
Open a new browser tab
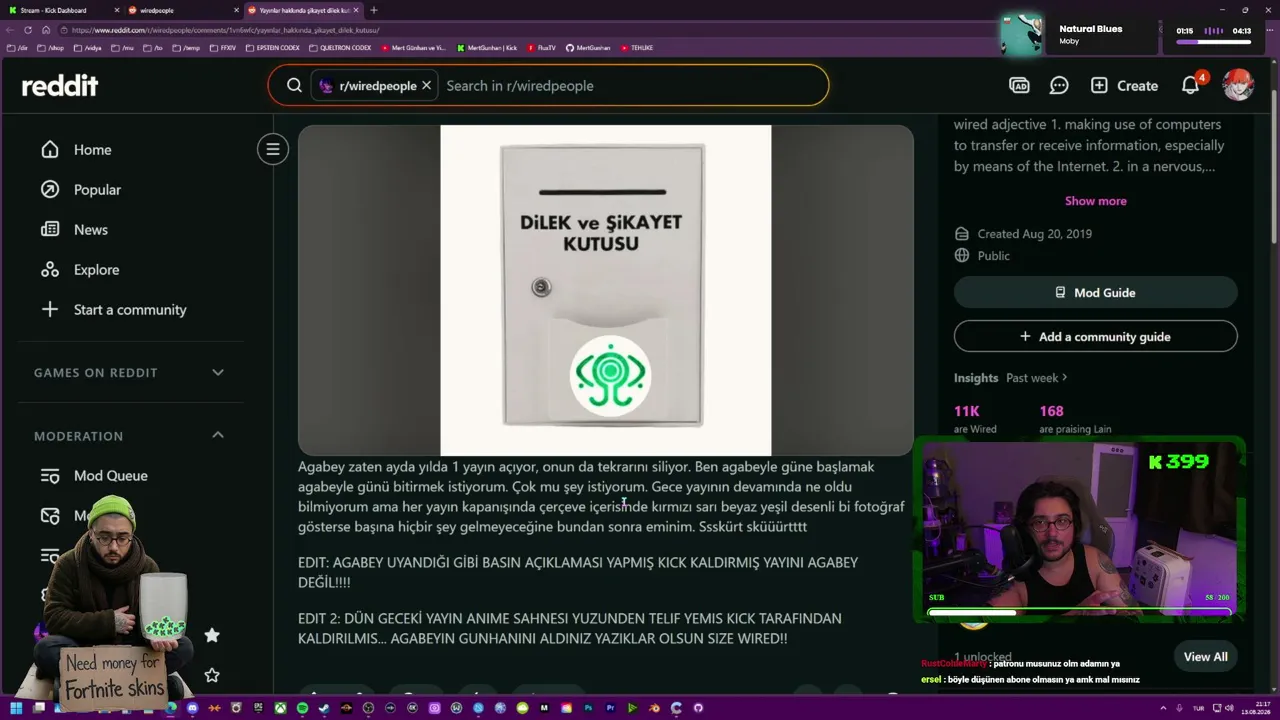(374, 10)
